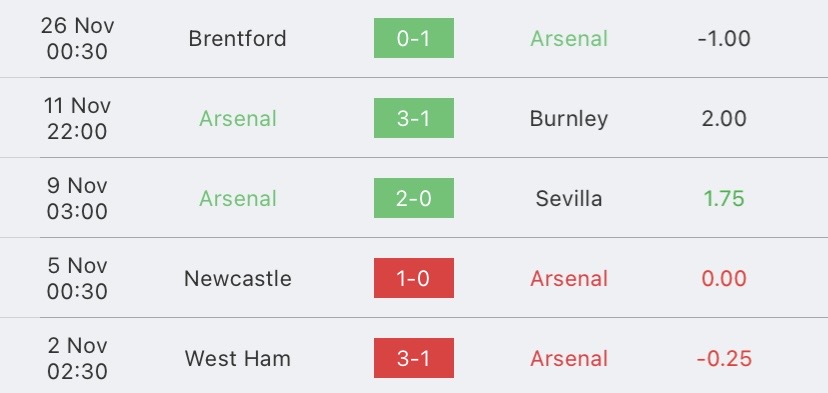Click red Arsenal in Newcastle match row

(x=569, y=278)
